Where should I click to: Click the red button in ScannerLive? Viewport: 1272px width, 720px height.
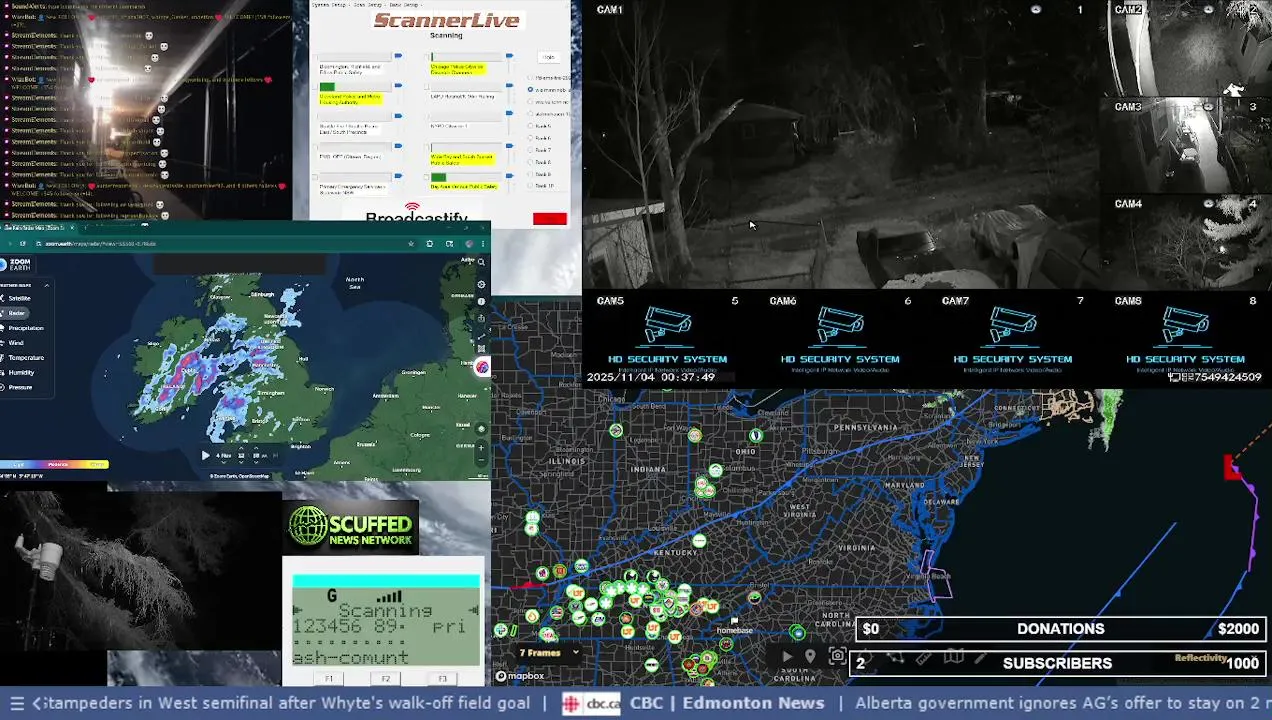[550, 218]
